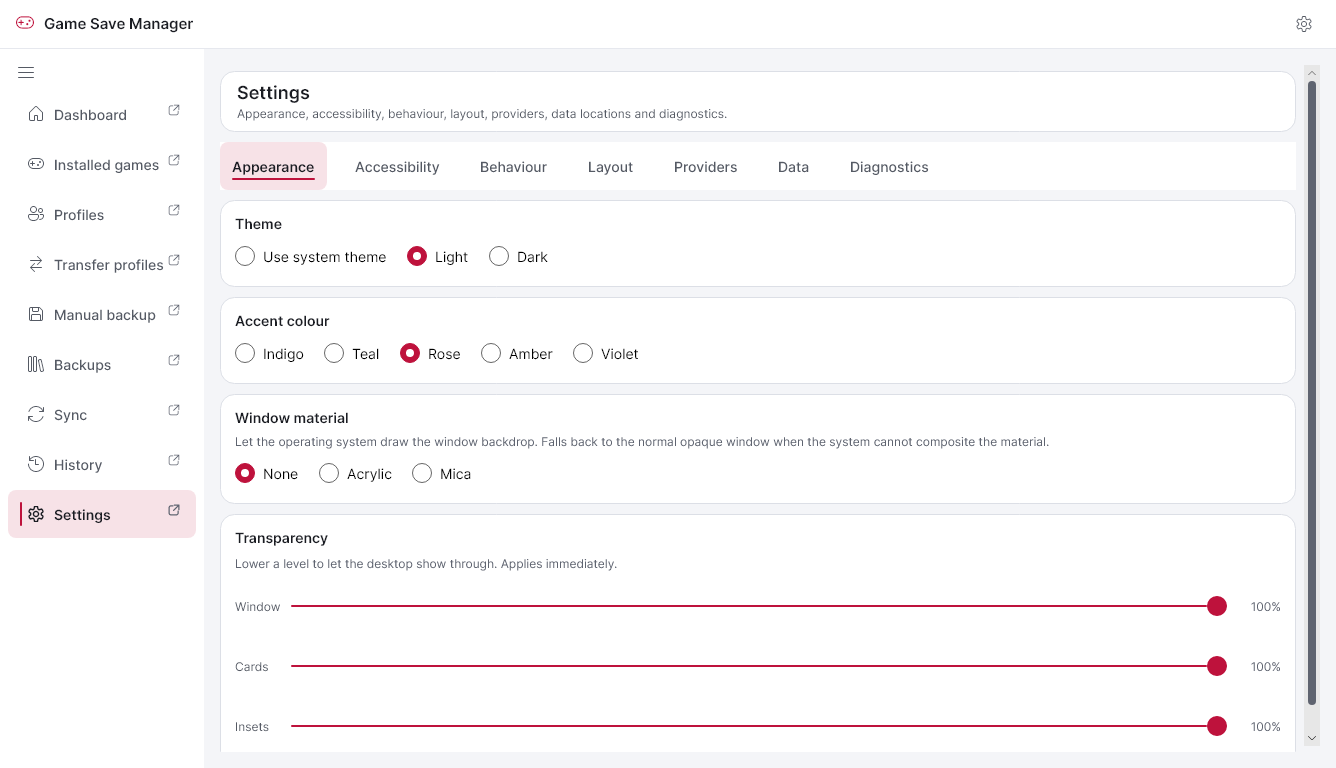Click the scrollbar down arrow
The width and height of the screenshot is (1336, 768).
1312,737
